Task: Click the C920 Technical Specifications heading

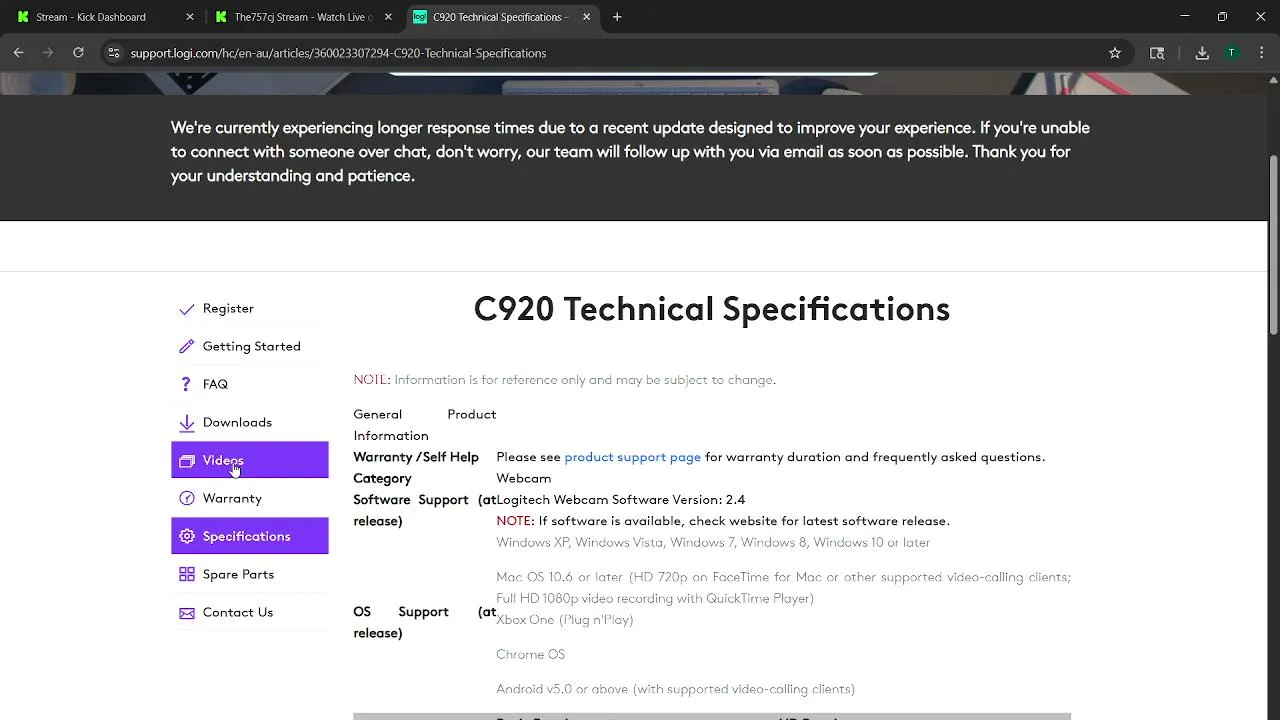Action: pyautogui.click(x=711, y=309)
